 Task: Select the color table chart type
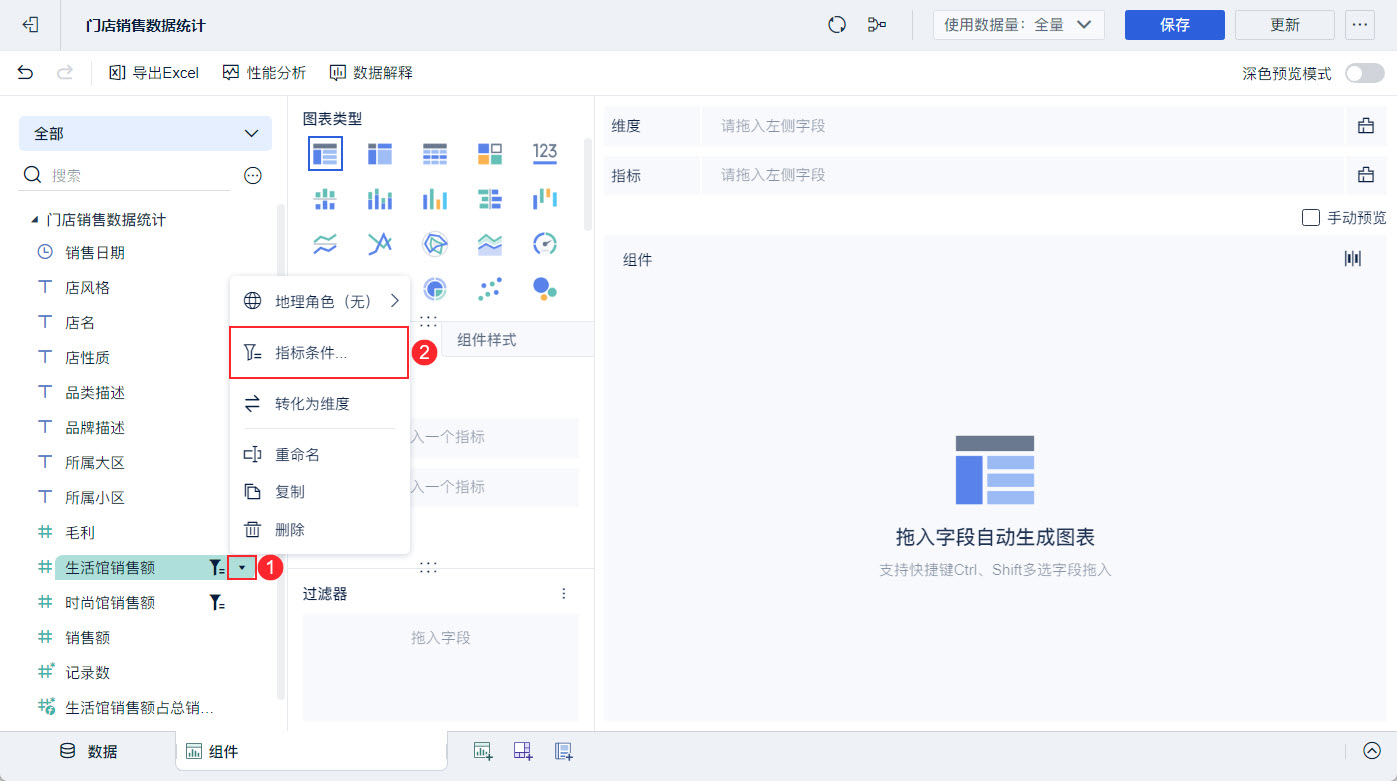point(490,153)
